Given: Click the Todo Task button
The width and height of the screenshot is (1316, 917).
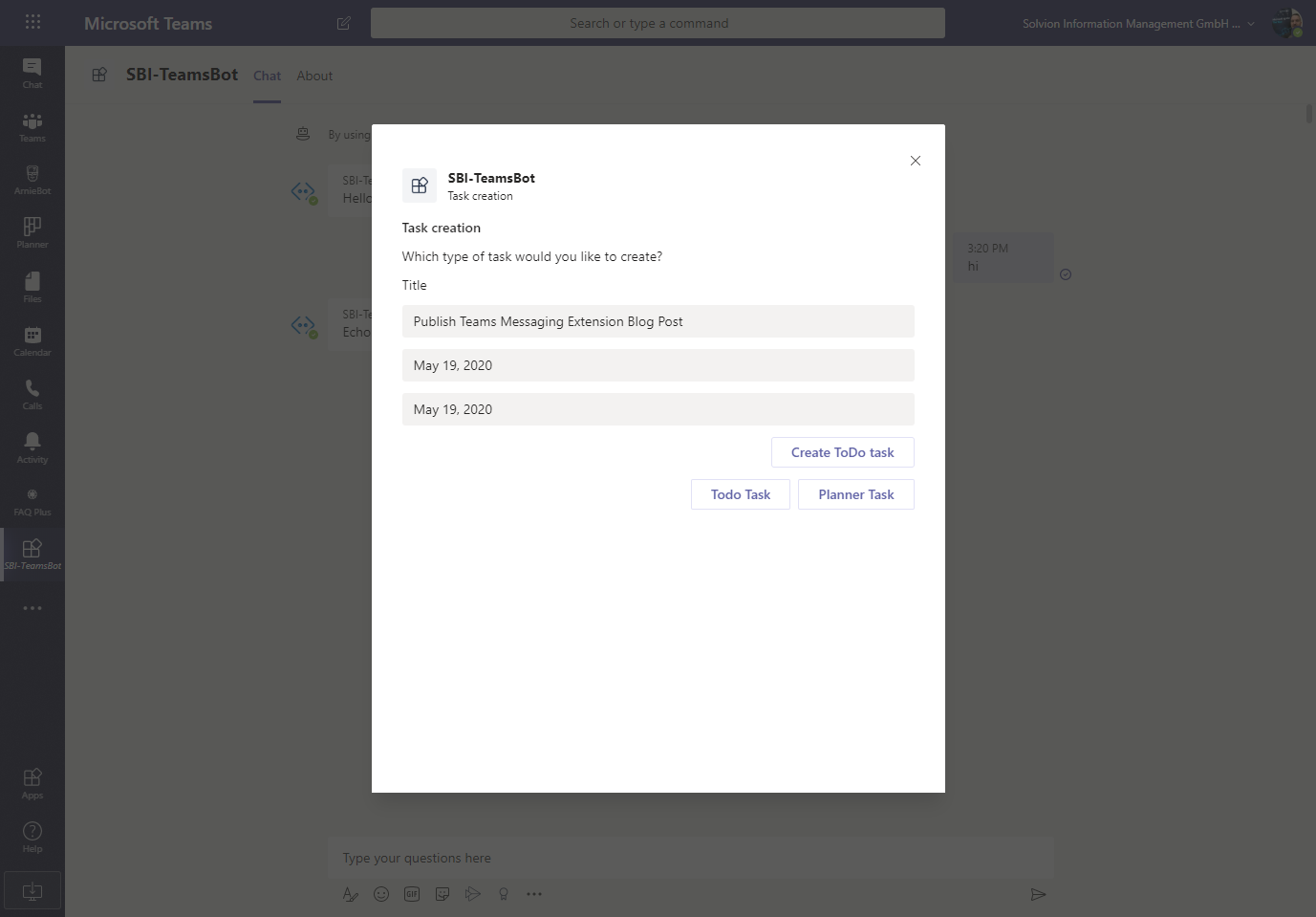Looking at the screenshot, I should click(x=741, y=494).
